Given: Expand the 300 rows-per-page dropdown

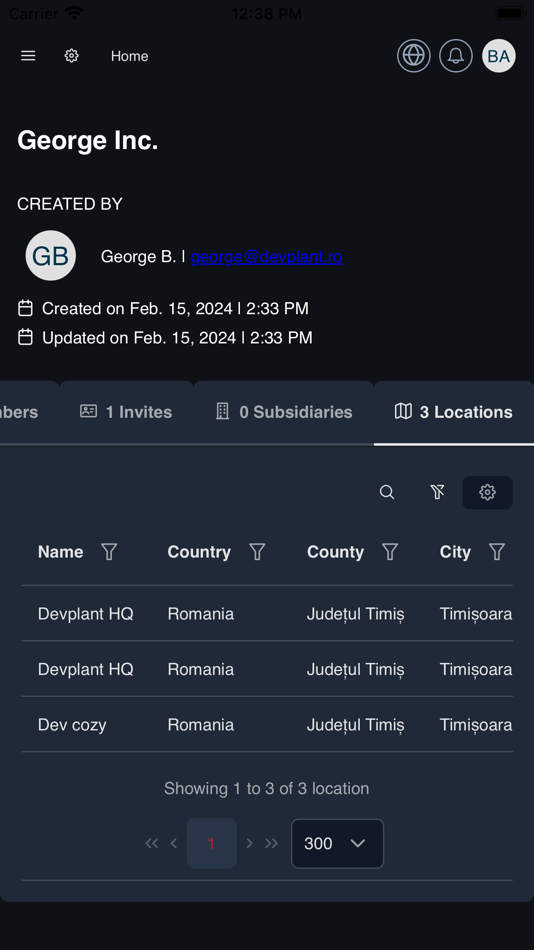Looking at the screenshot, I should 338,843.
